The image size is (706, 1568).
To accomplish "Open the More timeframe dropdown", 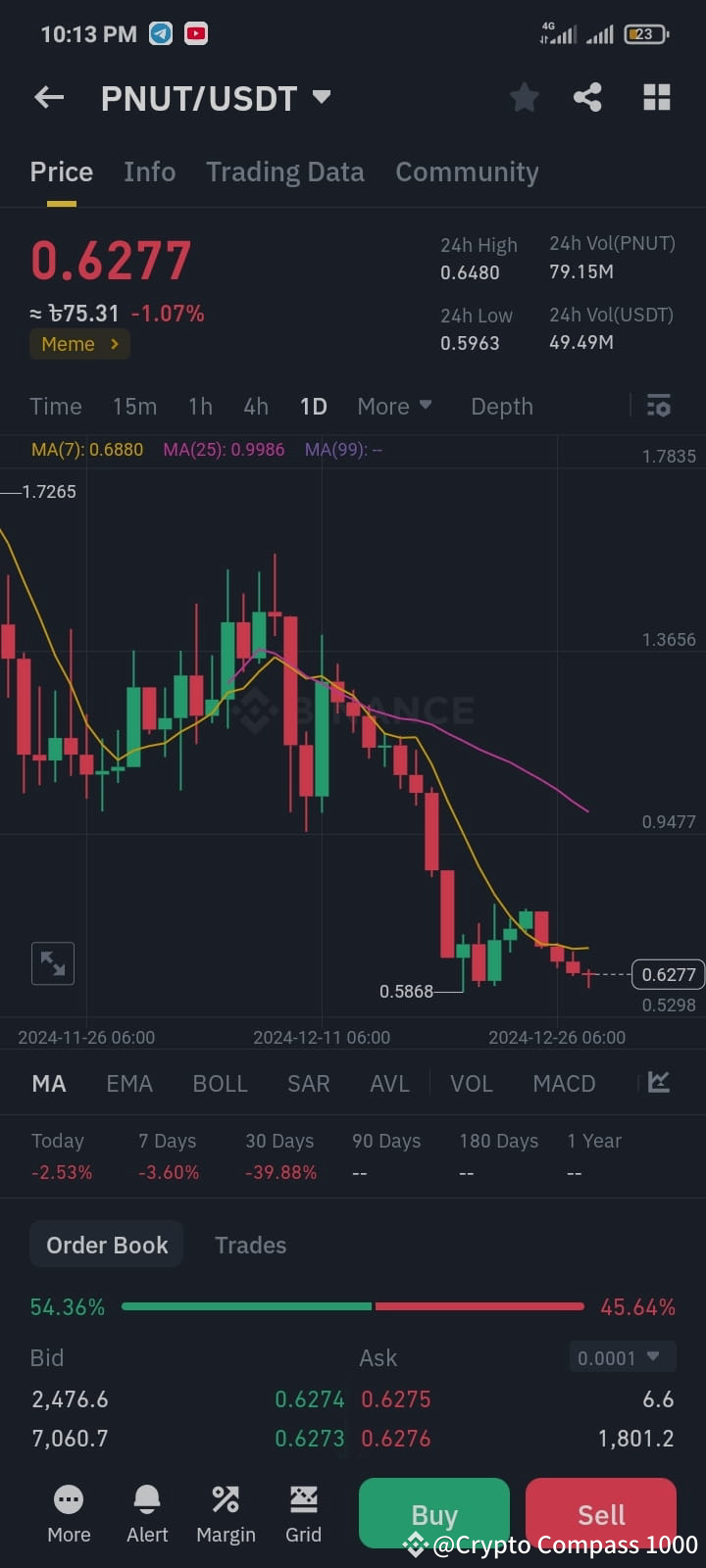I will [394, 406].
